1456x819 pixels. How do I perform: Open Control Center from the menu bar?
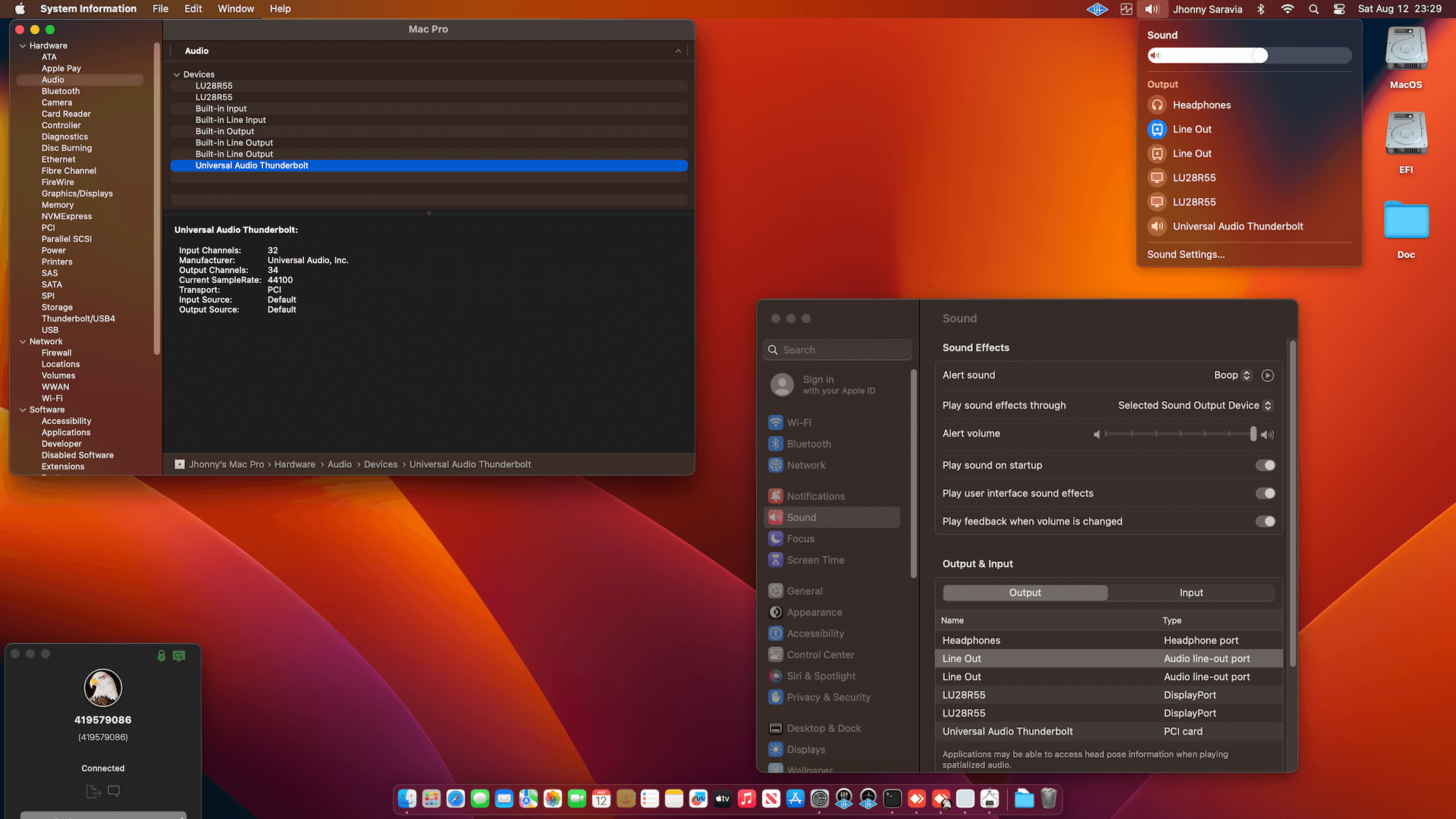[1339, 9]
